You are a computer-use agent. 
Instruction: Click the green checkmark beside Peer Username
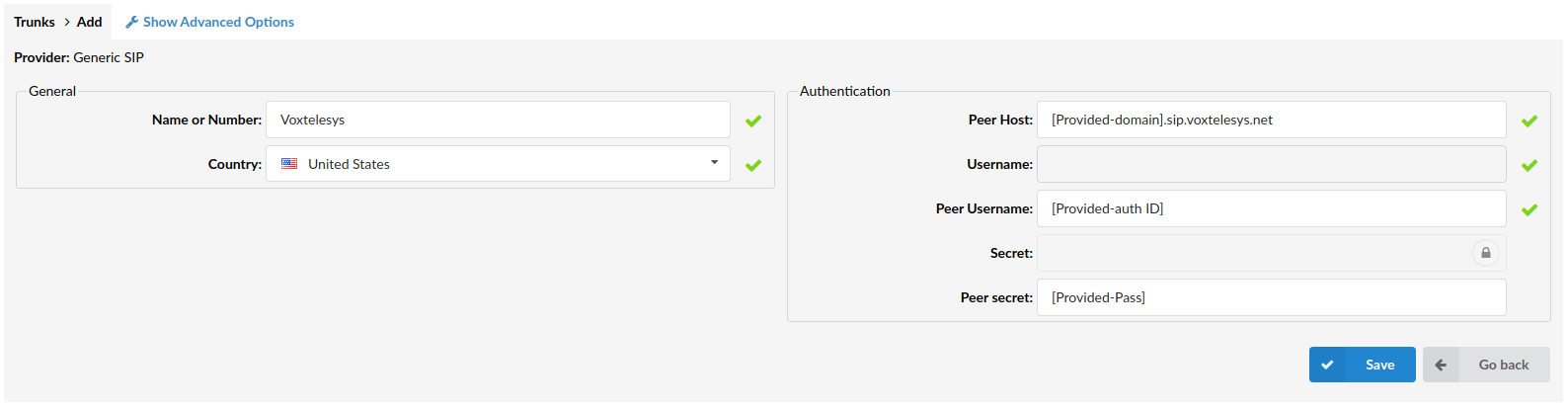pyautogui.click(x=1529, y=209)
